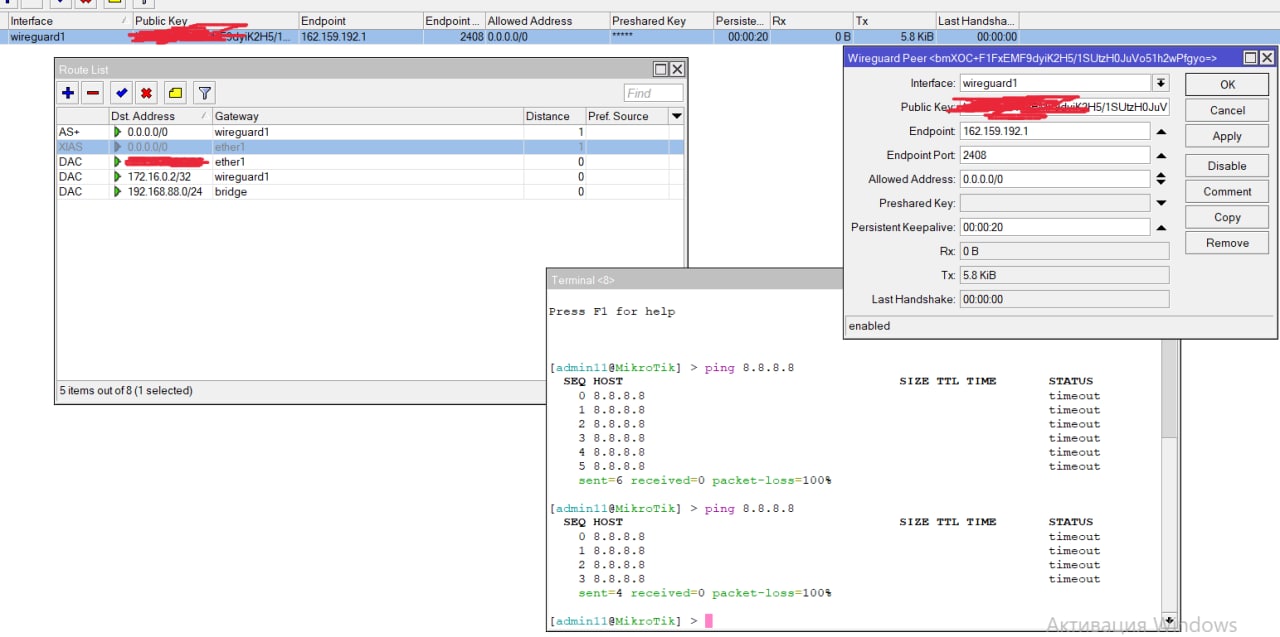Select the 192.168.88.0/24 bridge route
Image resolution: width=1280 pixels, height=637 pixels.
click(x=370, y=192)
